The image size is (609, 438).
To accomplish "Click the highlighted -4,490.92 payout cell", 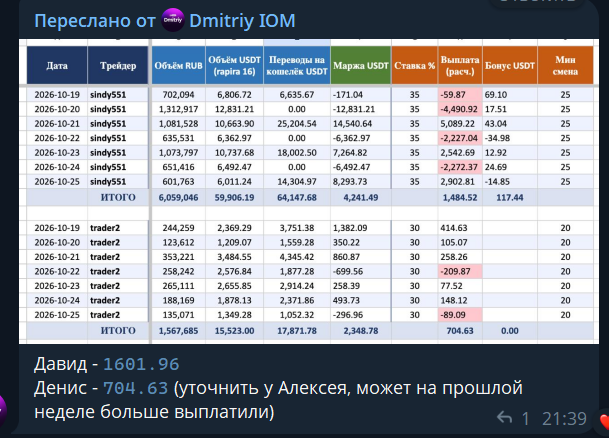I will pyautogui.click(x=460, y=109).
